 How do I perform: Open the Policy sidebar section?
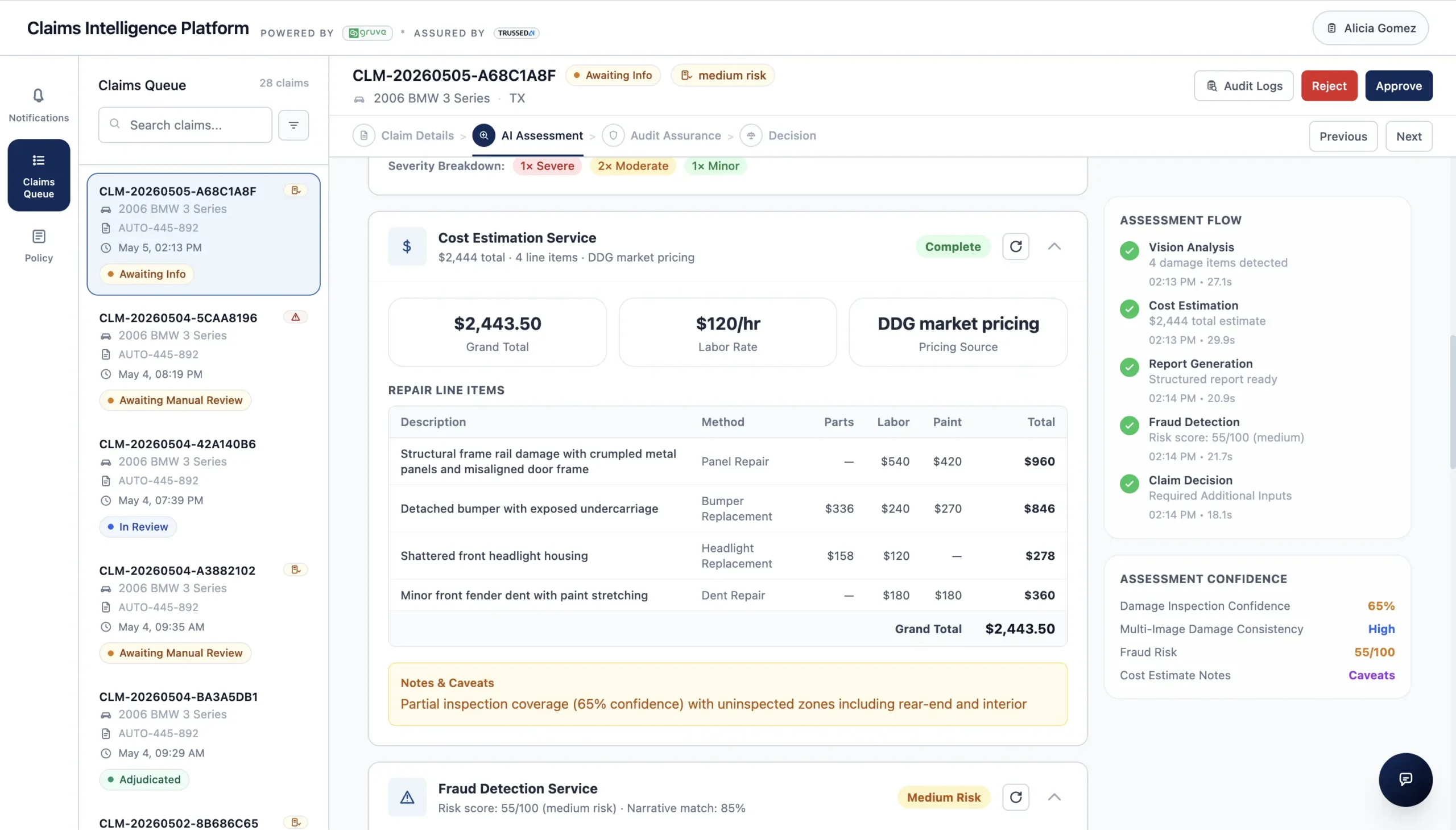click(39, 245)
